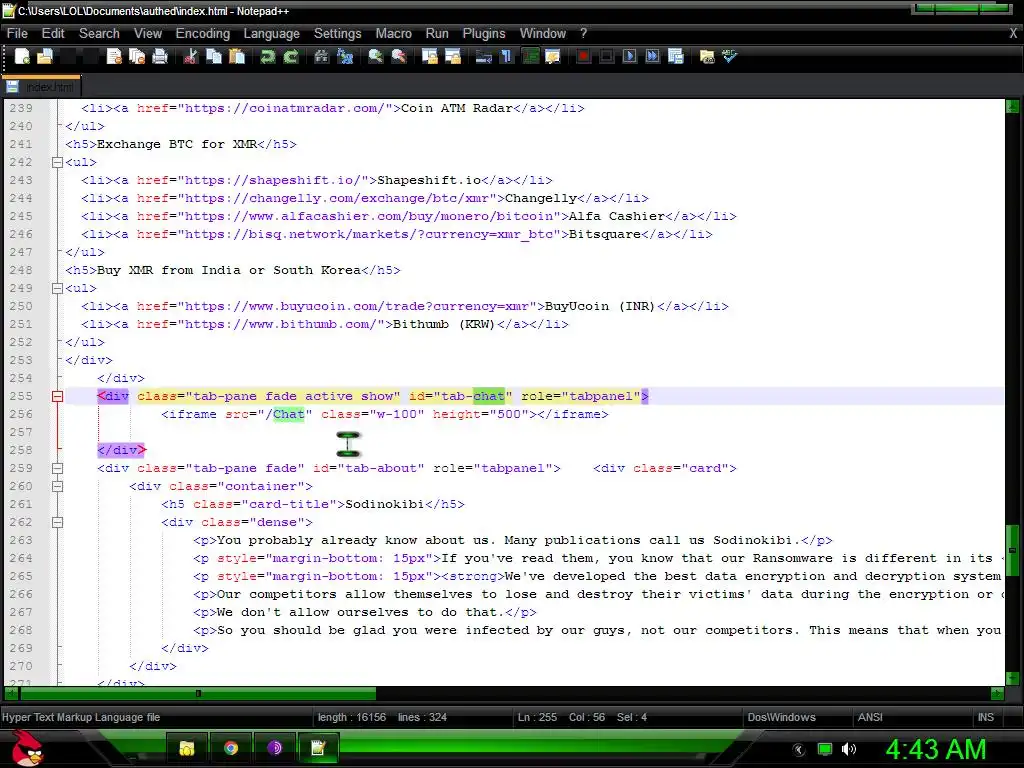The image size is (1024, 768).
Task: Click Dos\Windows line ending in status bar
Action: [781, 717]
